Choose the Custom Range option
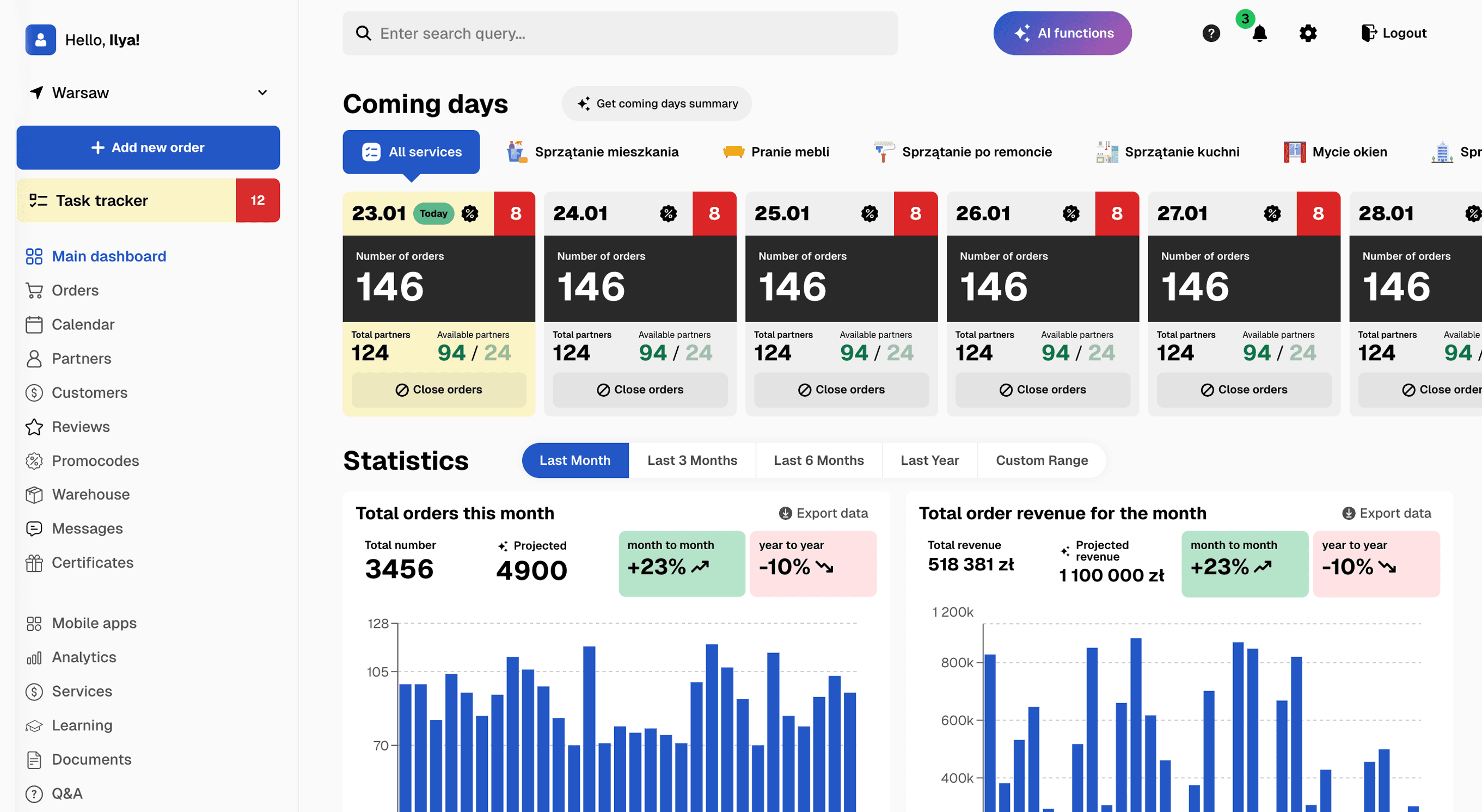This screenshot has height=812, width=1482. click(1042, 460)
